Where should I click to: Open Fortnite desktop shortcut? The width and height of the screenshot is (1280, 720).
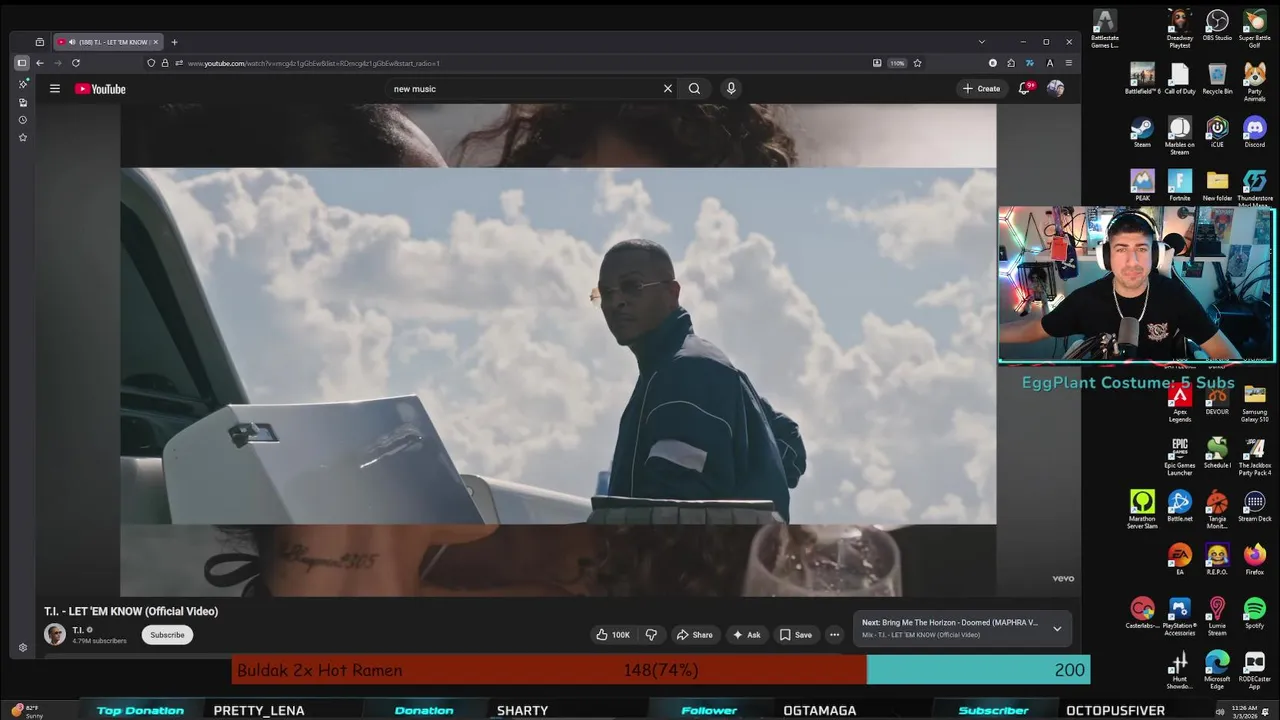pyautogui.click(x=1180, y=186)
